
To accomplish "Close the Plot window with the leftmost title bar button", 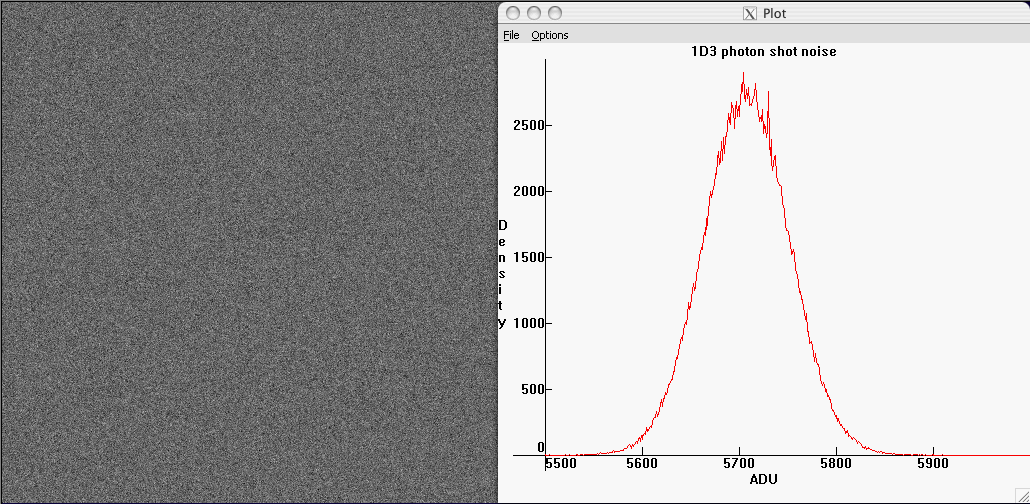I will coord(513,13).
